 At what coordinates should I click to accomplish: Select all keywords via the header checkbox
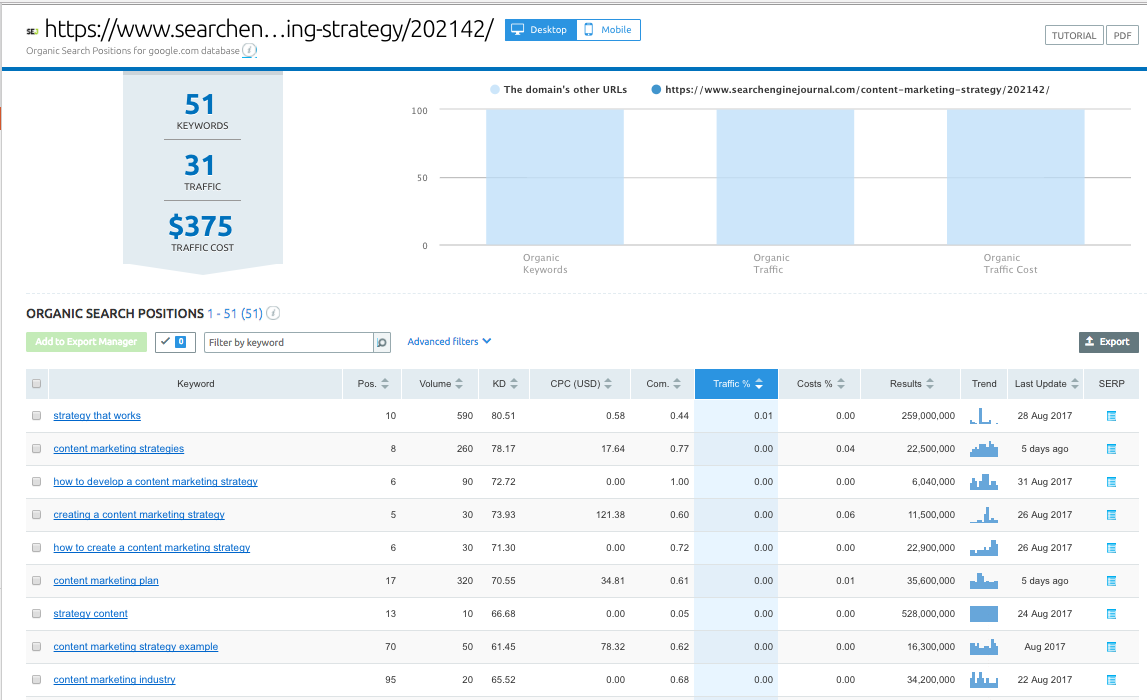point(36,383)
